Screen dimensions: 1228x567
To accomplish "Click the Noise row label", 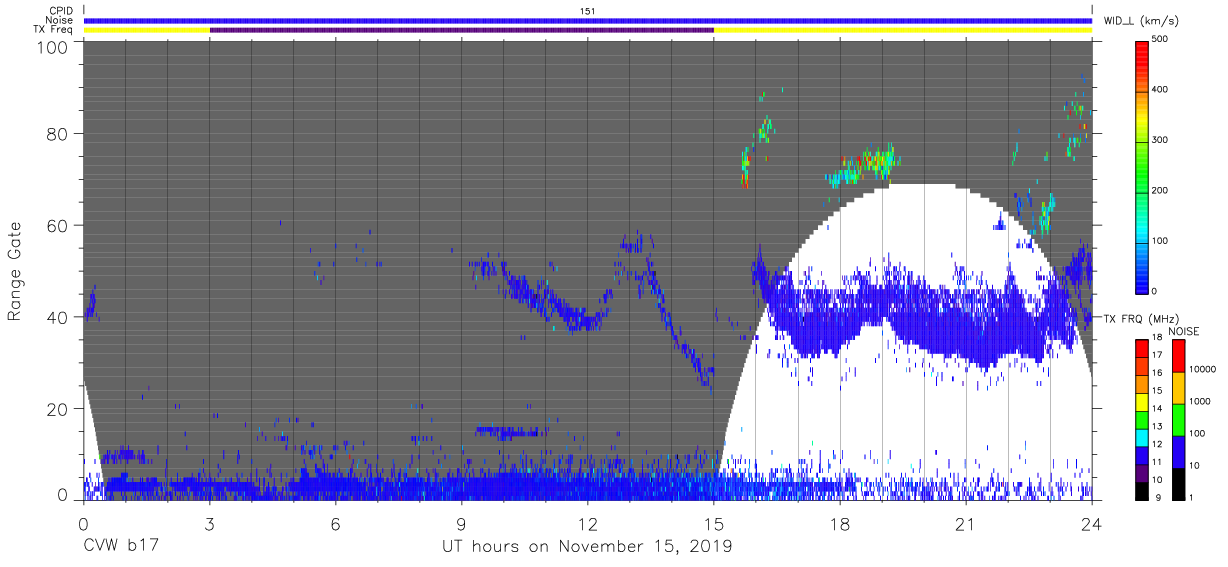I will (x=60, y=20).
